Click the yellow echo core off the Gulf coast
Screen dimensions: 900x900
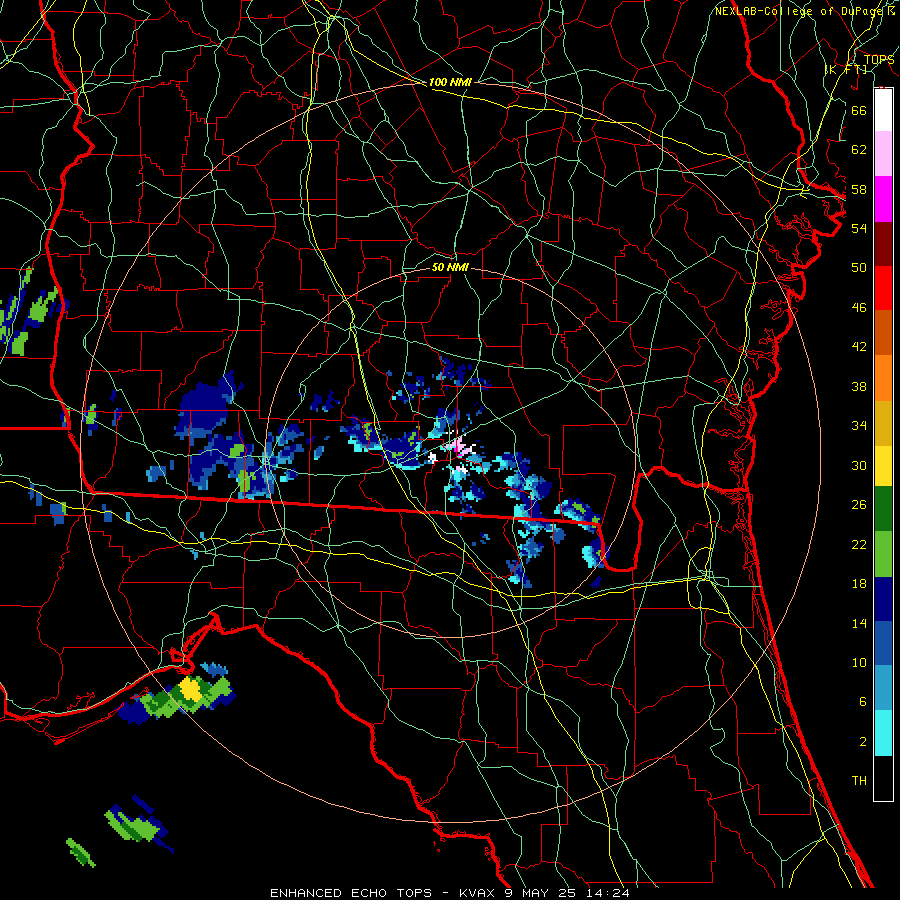coord(190,689)
